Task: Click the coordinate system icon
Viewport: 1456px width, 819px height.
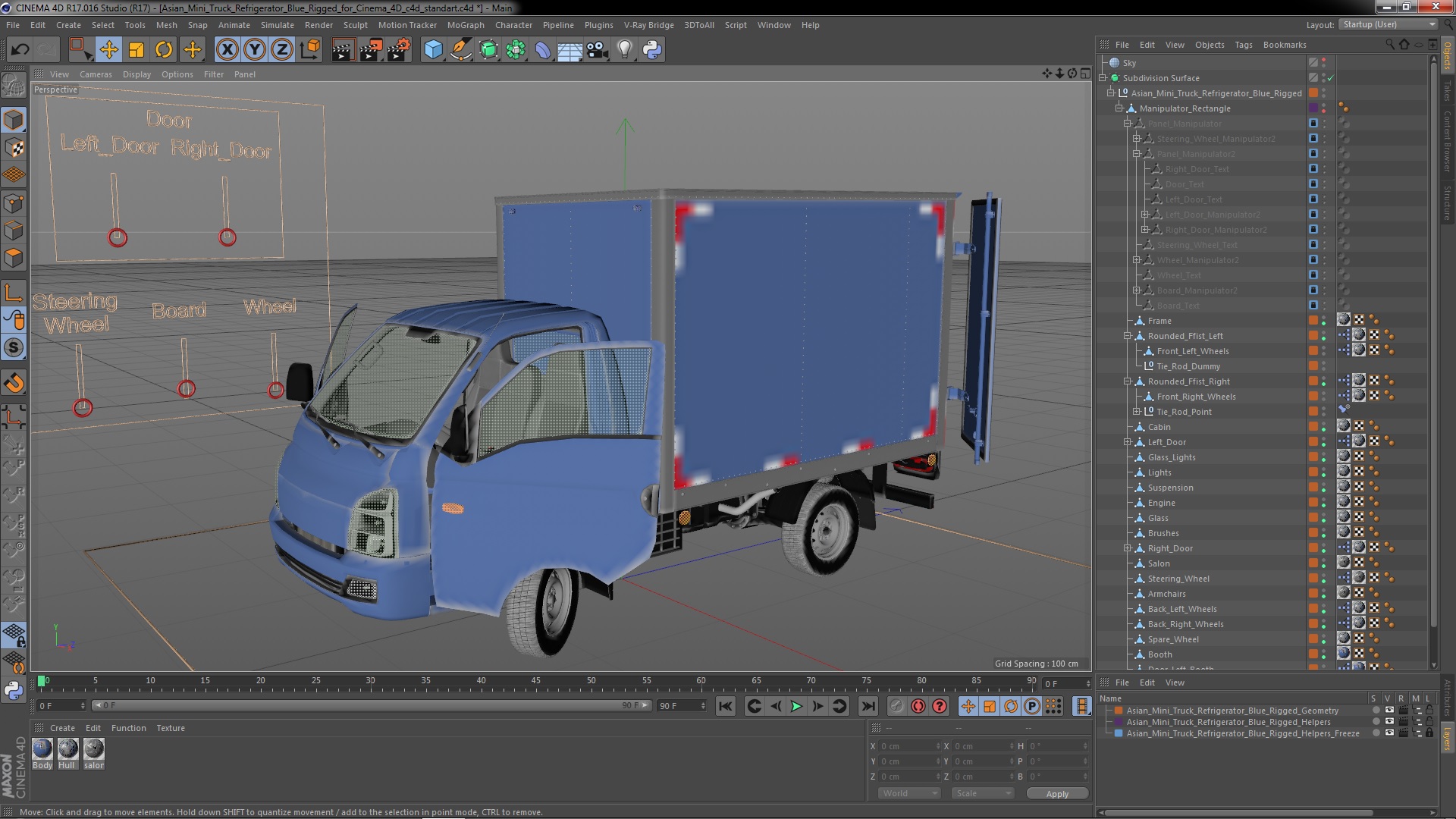Action: point(310,50)
